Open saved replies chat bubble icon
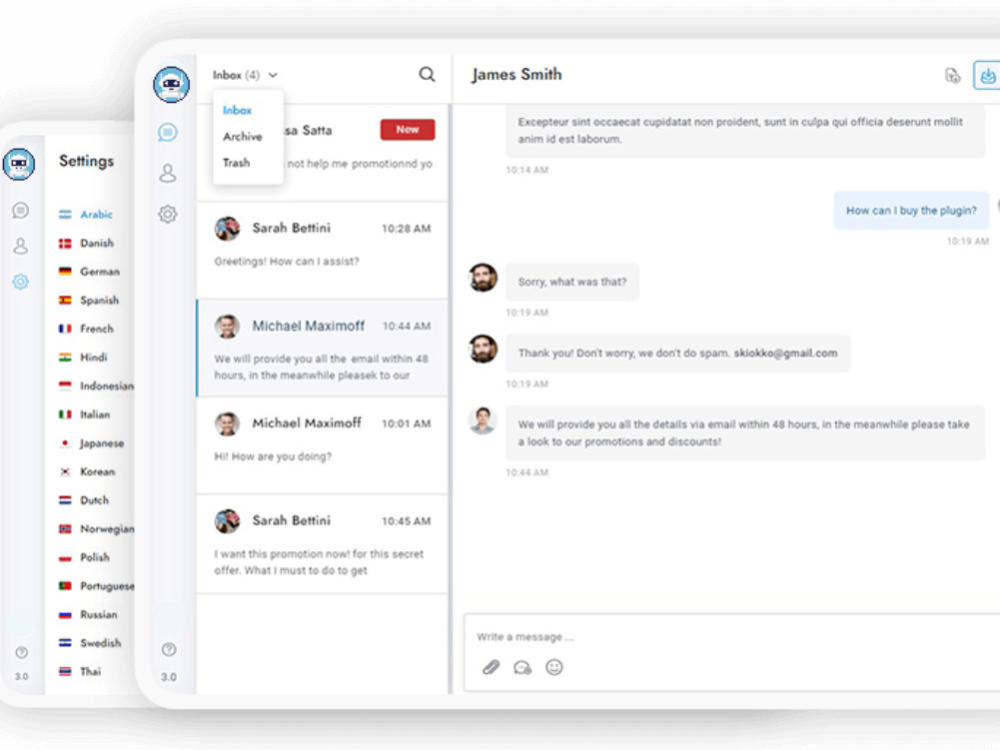The image size is (1000, 750). pyautogui.click(x=522, y=667)
